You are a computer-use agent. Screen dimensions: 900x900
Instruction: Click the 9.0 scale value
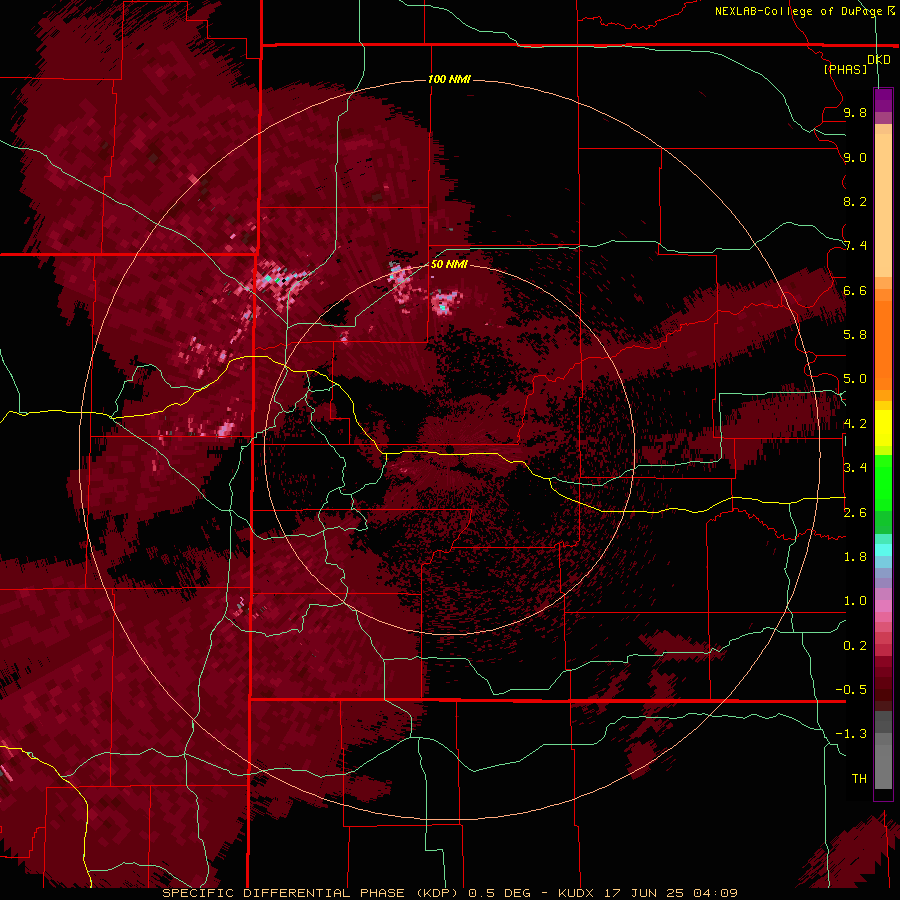click(x=855, y=157)
